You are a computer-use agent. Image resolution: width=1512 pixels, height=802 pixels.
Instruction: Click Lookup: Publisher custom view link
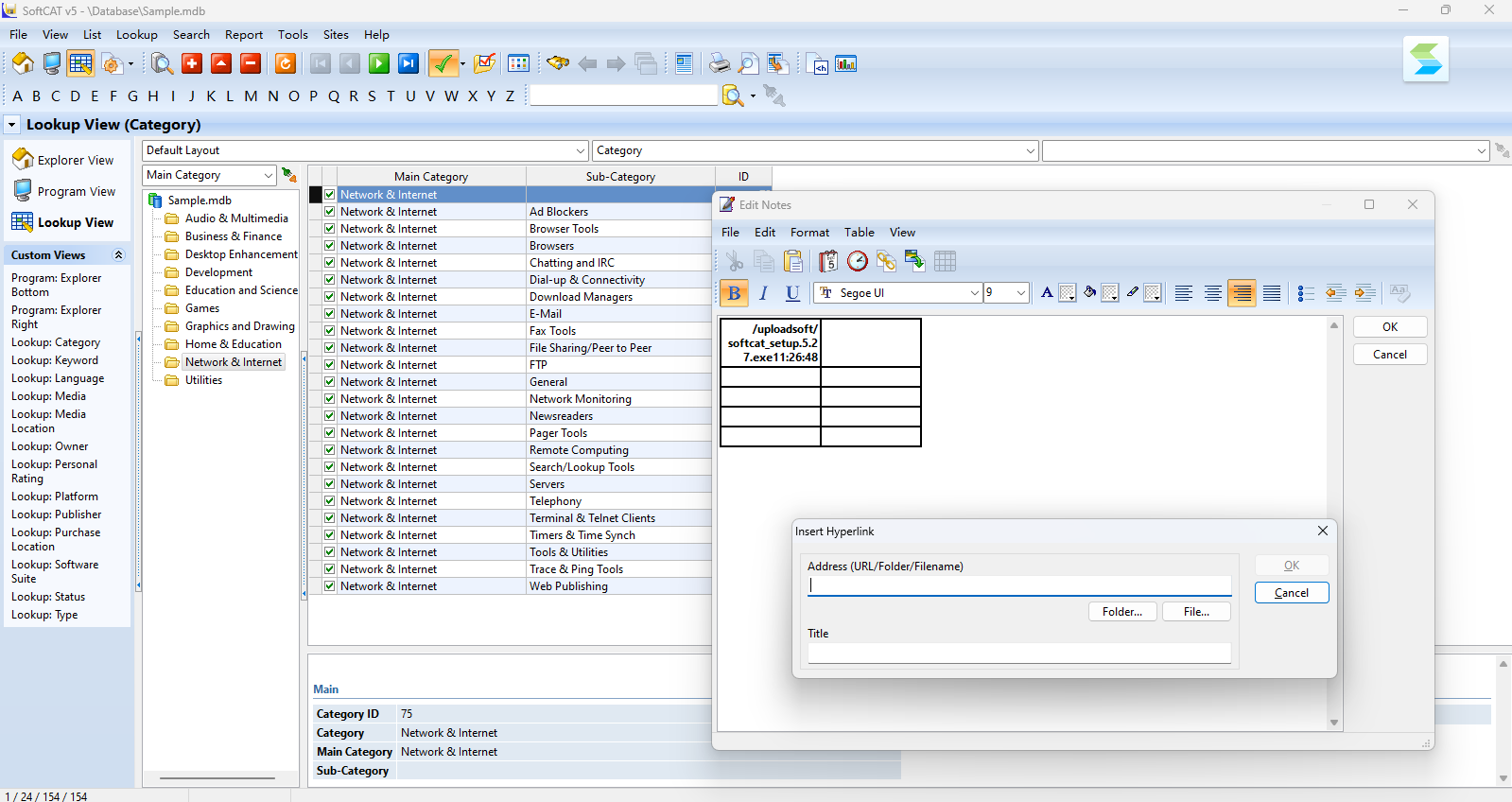coord(57,514)
